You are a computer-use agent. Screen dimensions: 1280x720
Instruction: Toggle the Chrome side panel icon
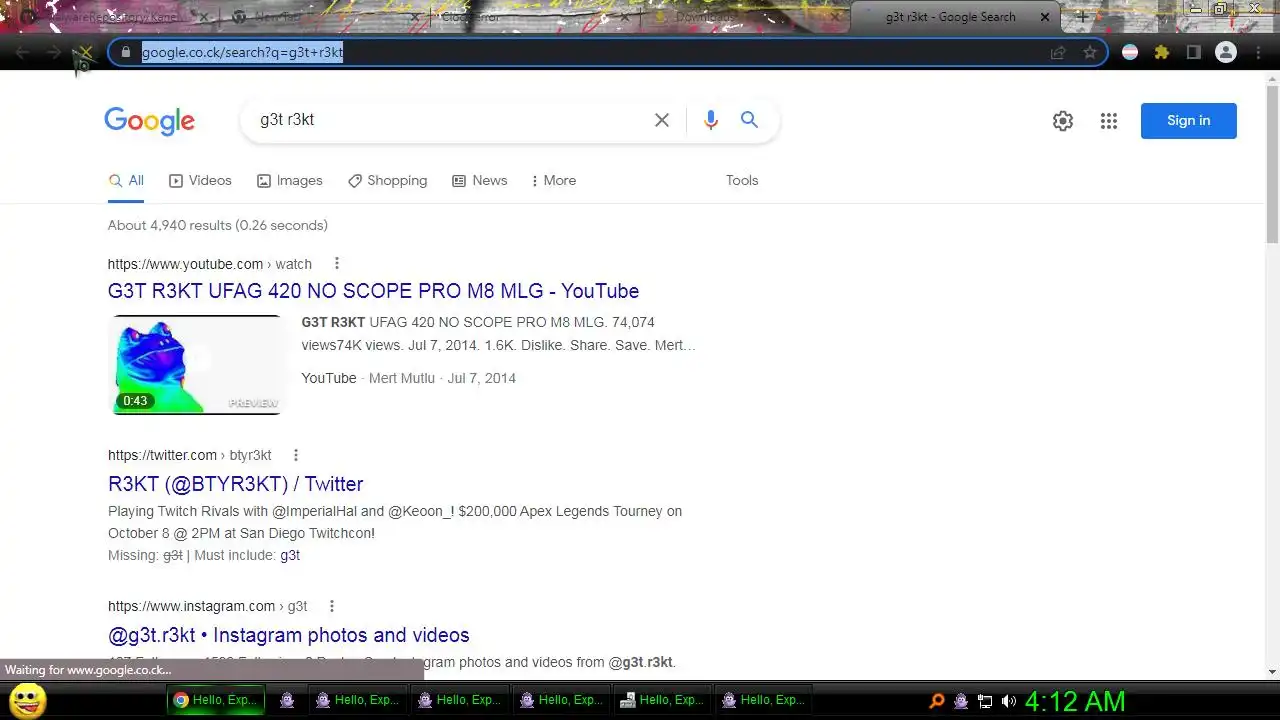[1194, 53]
